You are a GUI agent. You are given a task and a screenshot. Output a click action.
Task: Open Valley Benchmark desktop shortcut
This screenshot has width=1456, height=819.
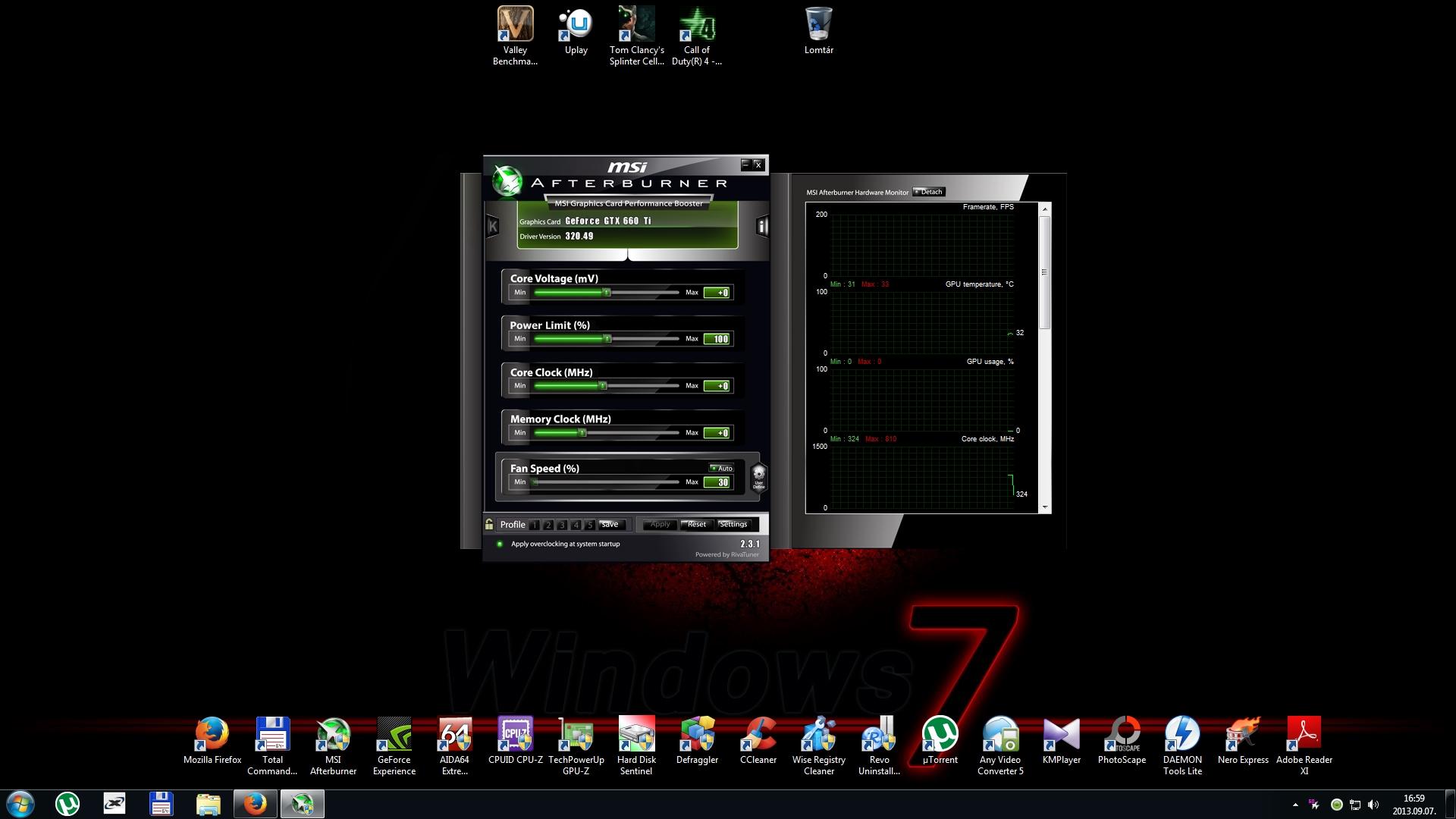[x=515, y=36]
